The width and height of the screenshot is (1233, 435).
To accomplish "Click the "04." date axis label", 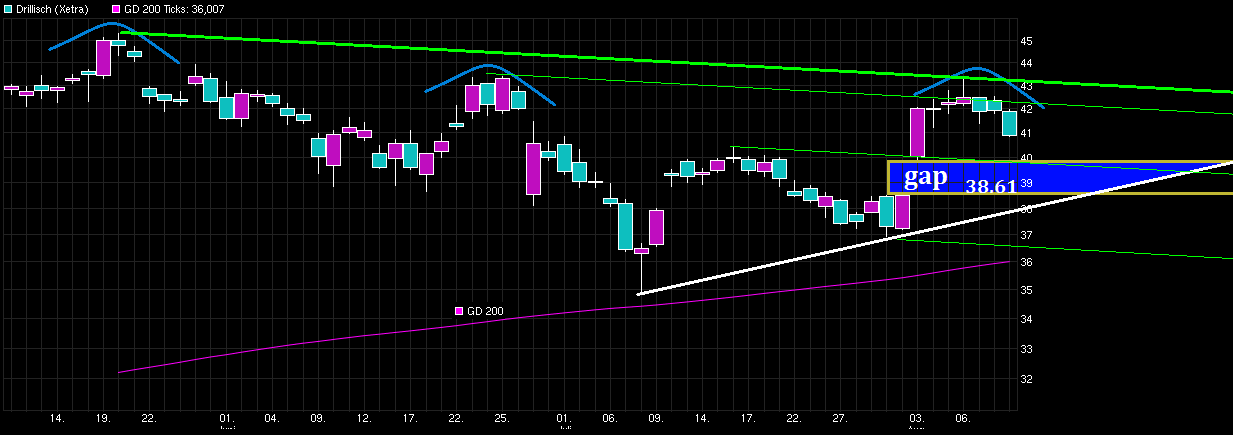I will [x=271, y=418].
